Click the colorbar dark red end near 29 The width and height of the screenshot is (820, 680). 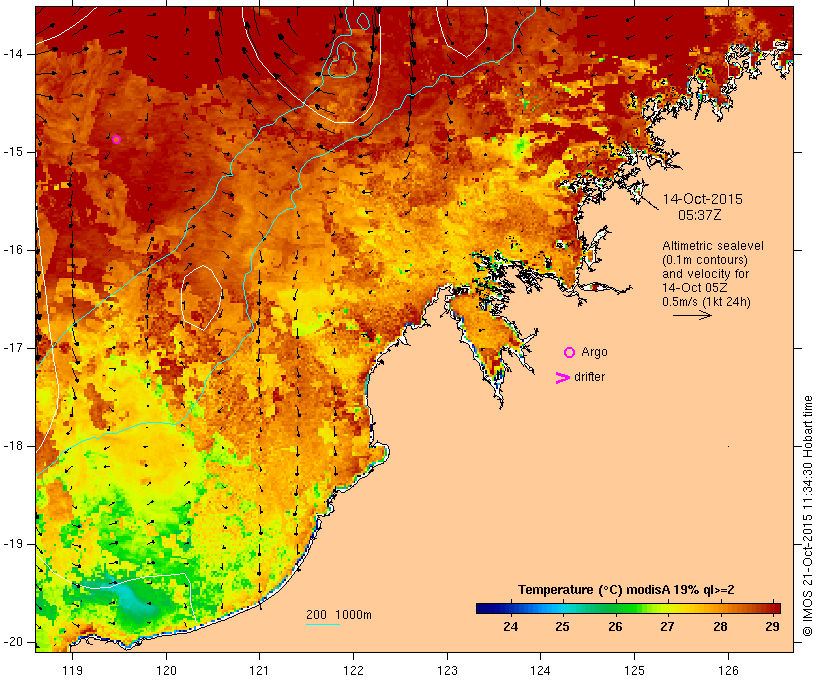coord(771,608)
